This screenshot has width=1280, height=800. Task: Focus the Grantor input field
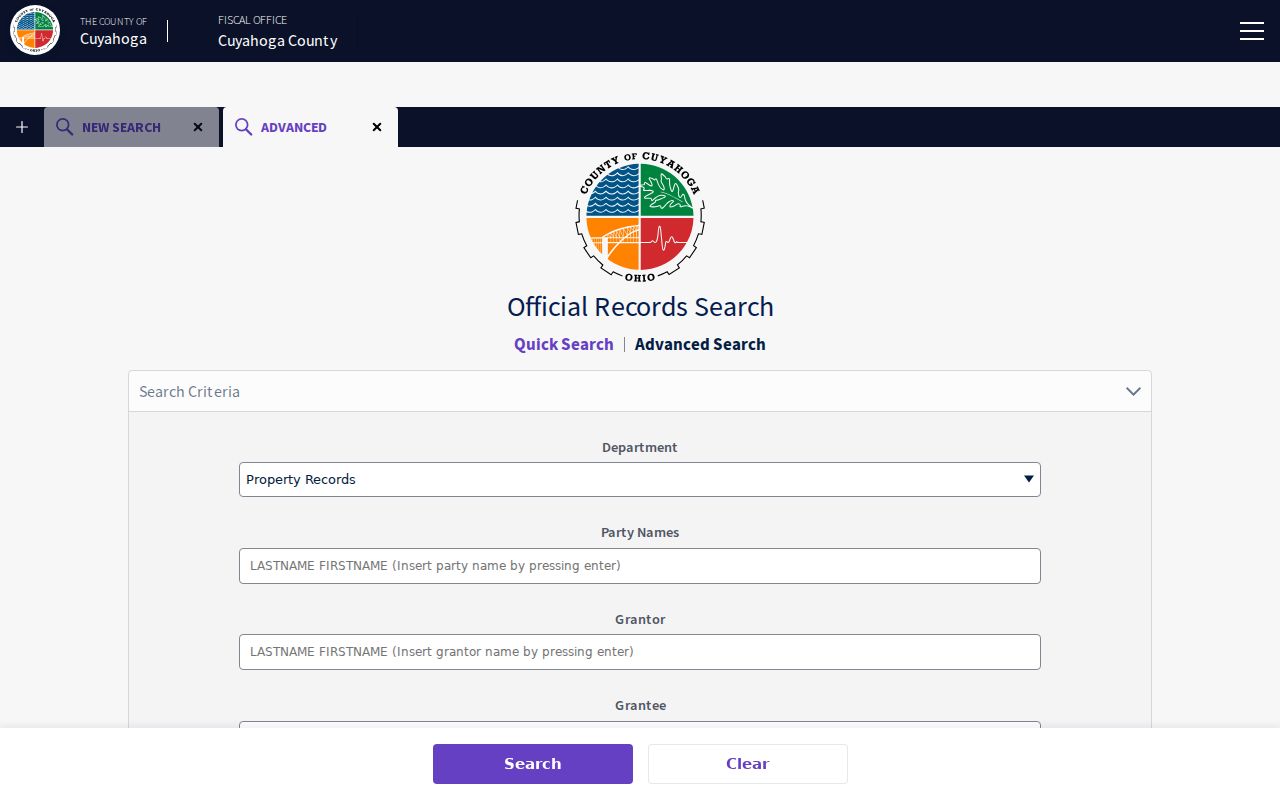point(640,652)
